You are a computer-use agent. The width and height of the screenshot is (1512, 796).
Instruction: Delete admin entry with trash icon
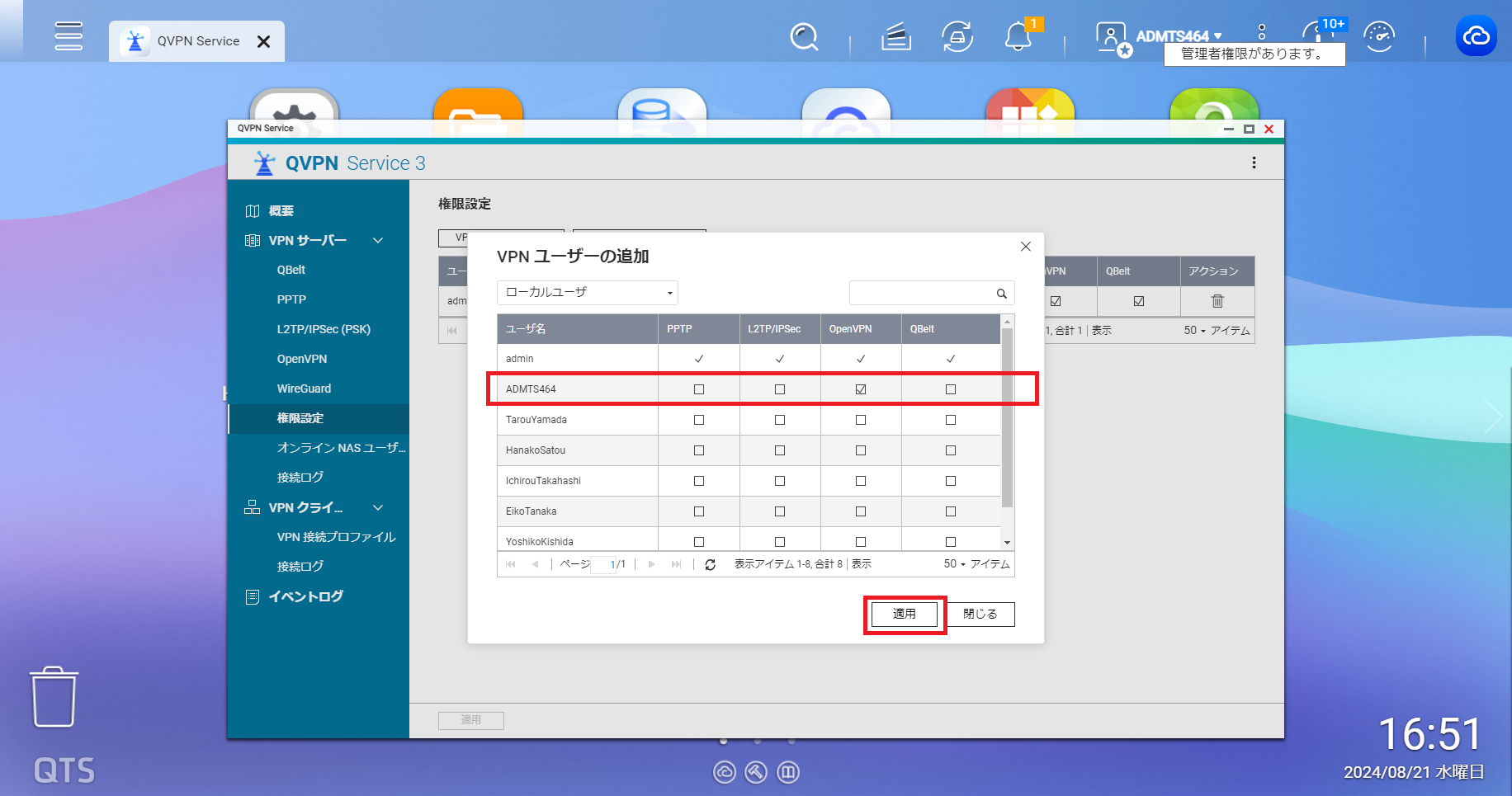click(x=1217, y=301)
